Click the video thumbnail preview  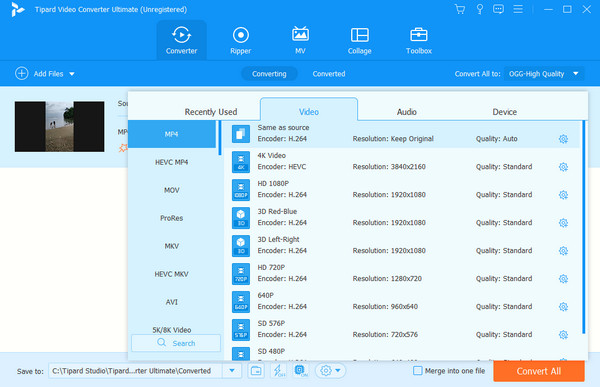tap(59, 126)
